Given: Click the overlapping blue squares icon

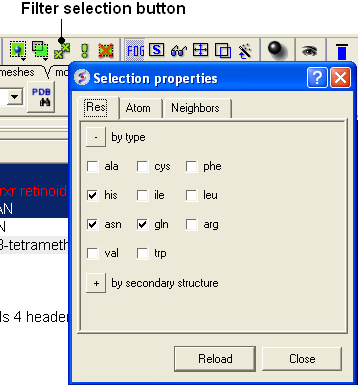Looking at the screenshot, I should 223,51.
